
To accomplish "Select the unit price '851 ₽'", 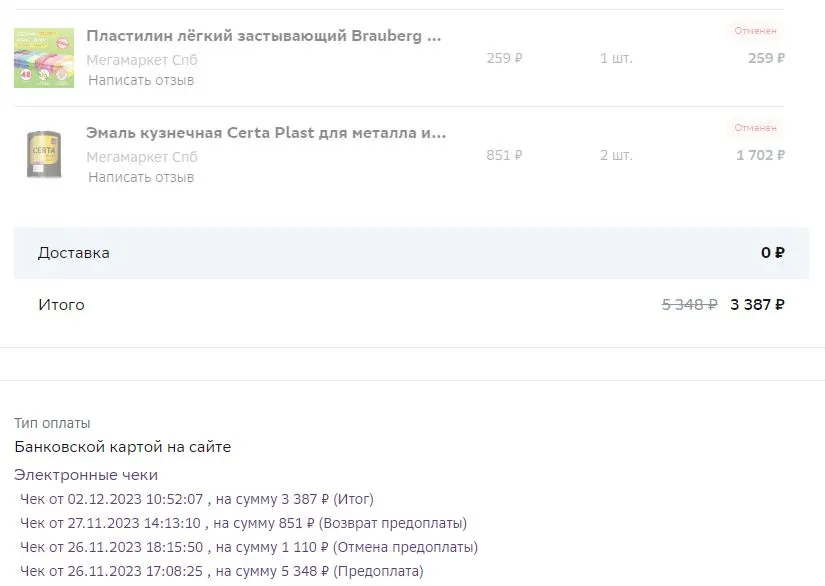I will [504, 155].
